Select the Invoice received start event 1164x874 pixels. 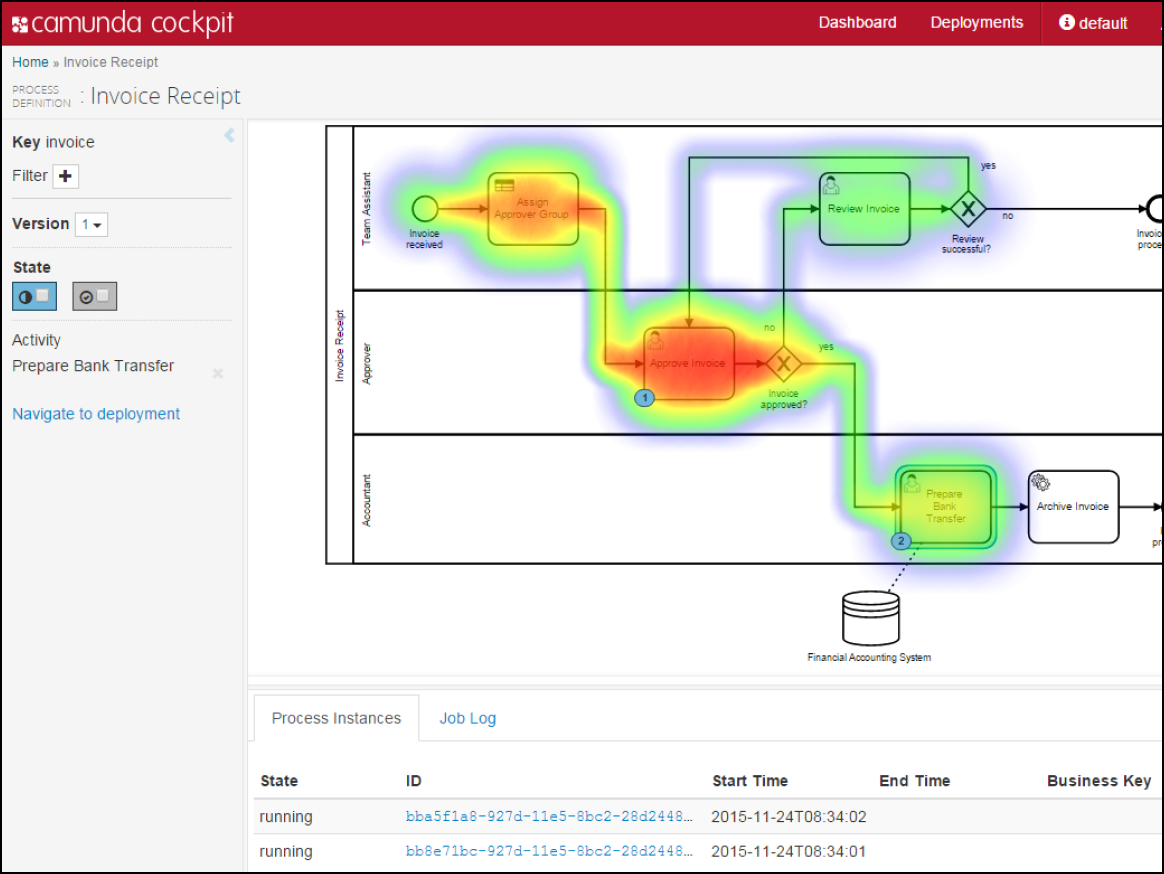425,209
